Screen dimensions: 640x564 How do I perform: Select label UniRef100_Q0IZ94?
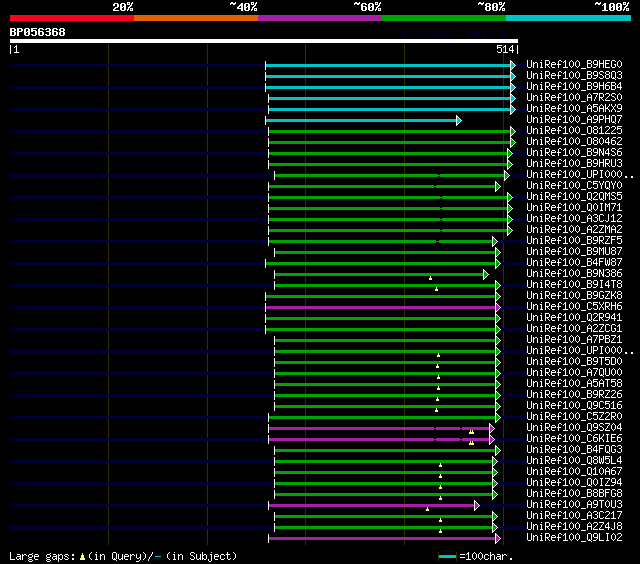tap(574, 483)
